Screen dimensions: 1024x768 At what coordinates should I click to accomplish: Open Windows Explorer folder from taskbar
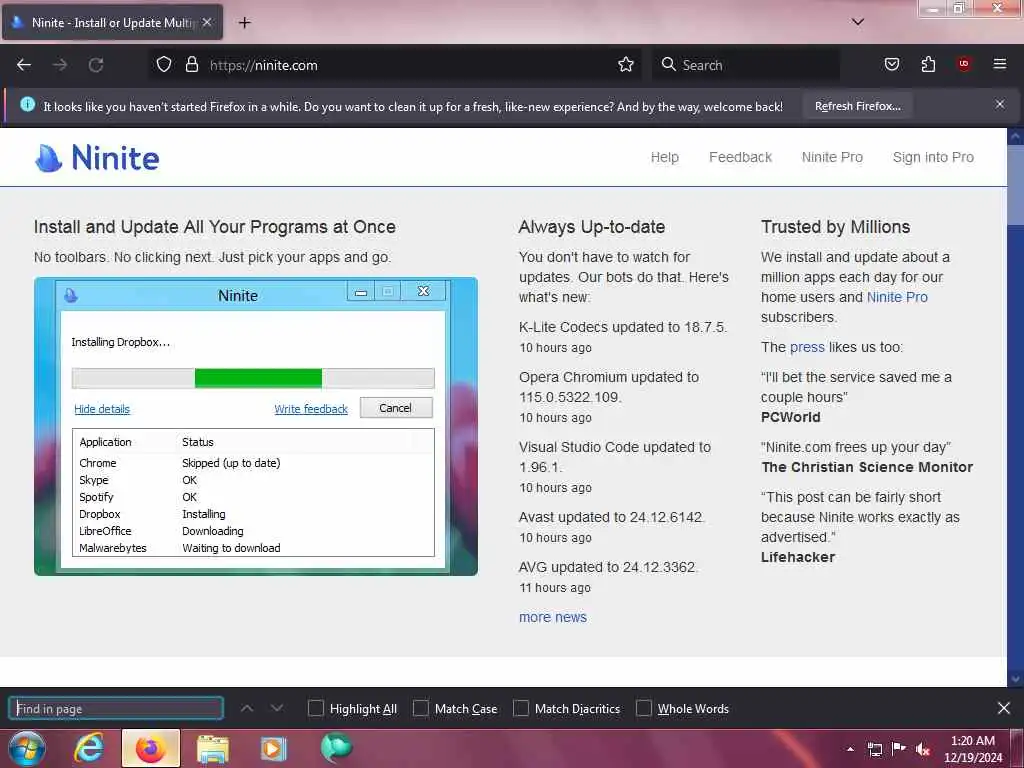click(x=212, y=749)
